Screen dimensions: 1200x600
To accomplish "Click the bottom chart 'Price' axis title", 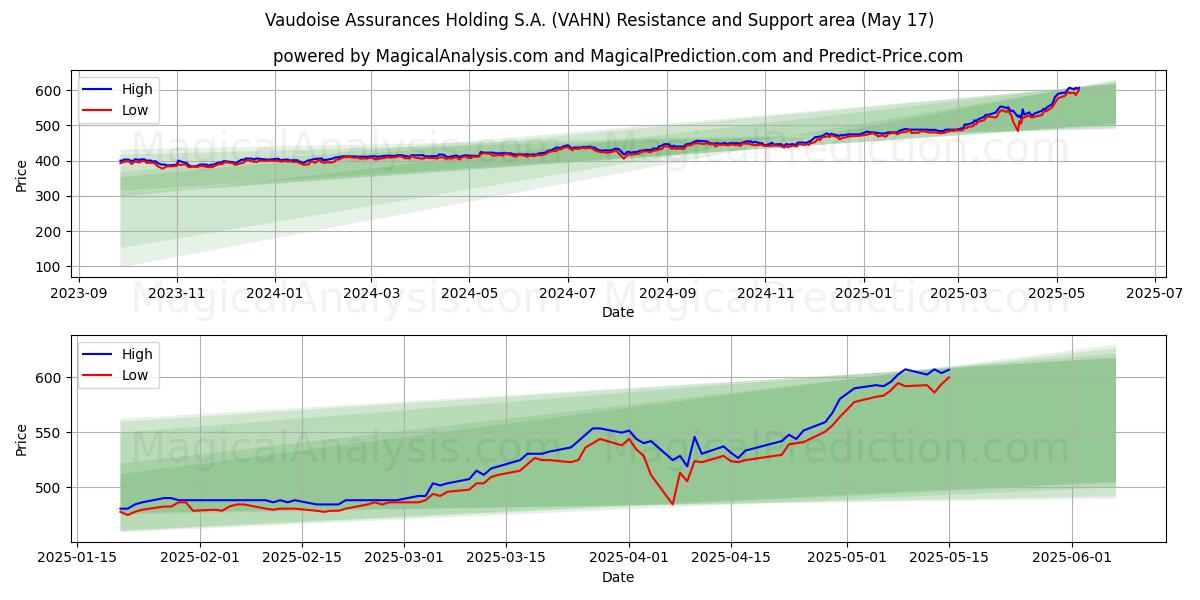I will pos(22,439).
